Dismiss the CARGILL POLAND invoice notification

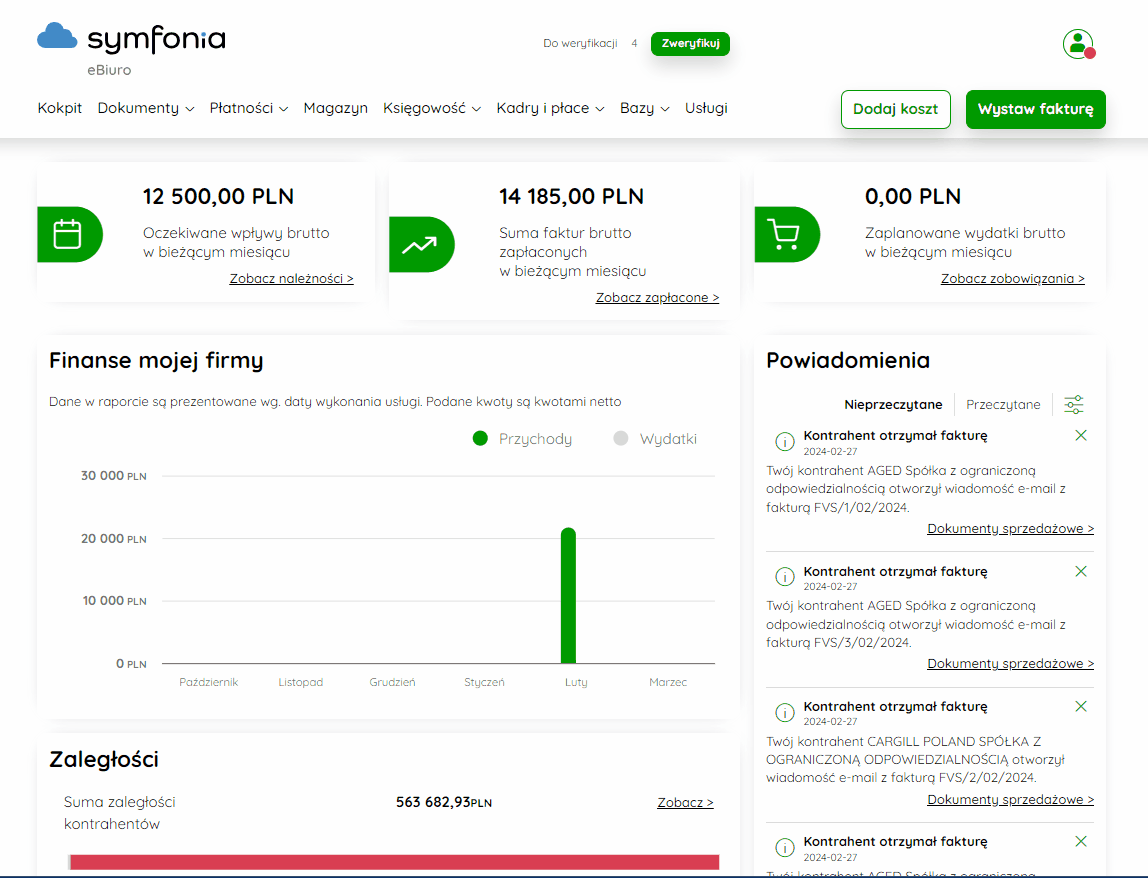tap(1081, 707)
